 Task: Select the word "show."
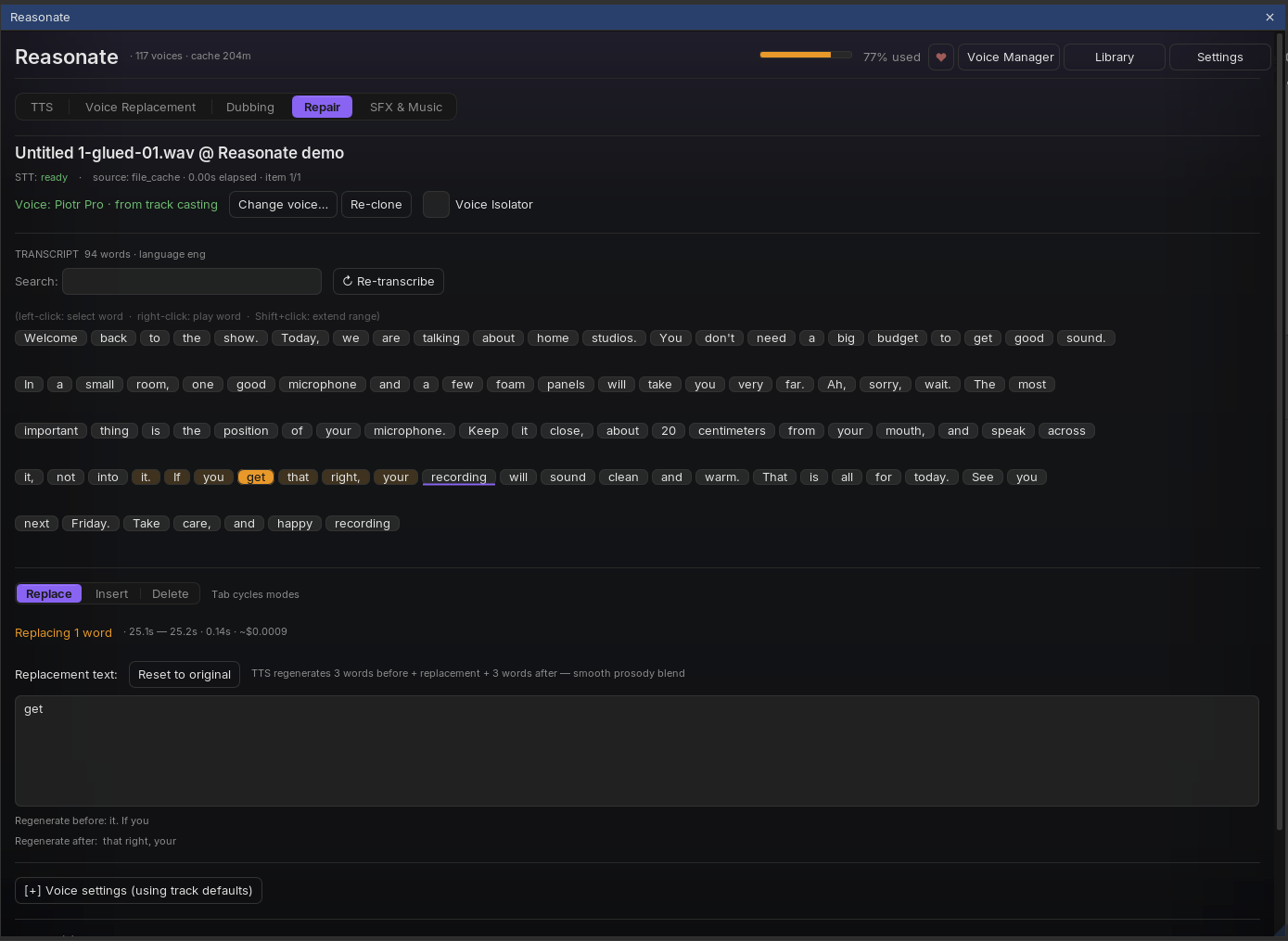[x=241, y=338]
